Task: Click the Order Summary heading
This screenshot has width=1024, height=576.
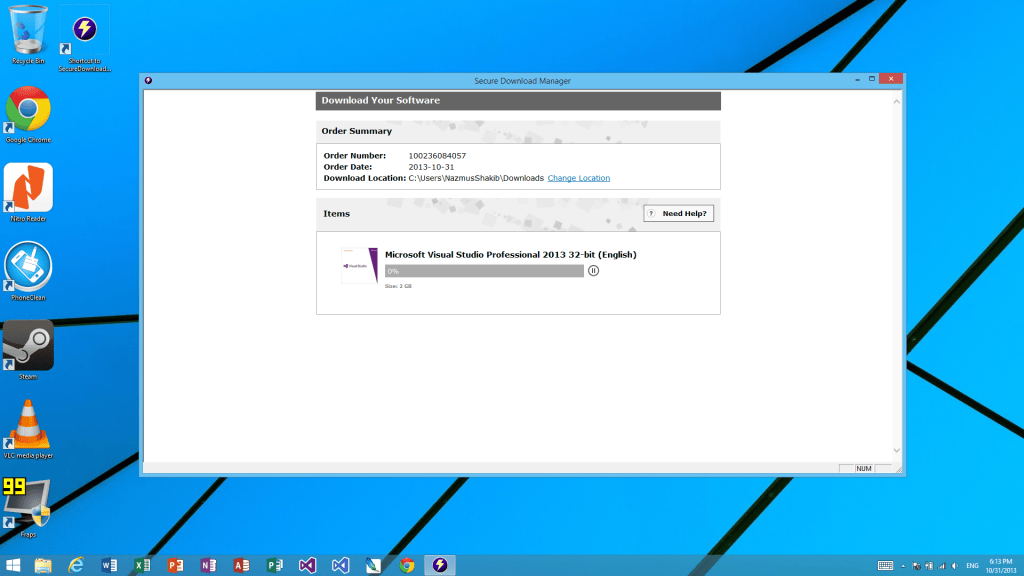Action: tap(357, 131)
